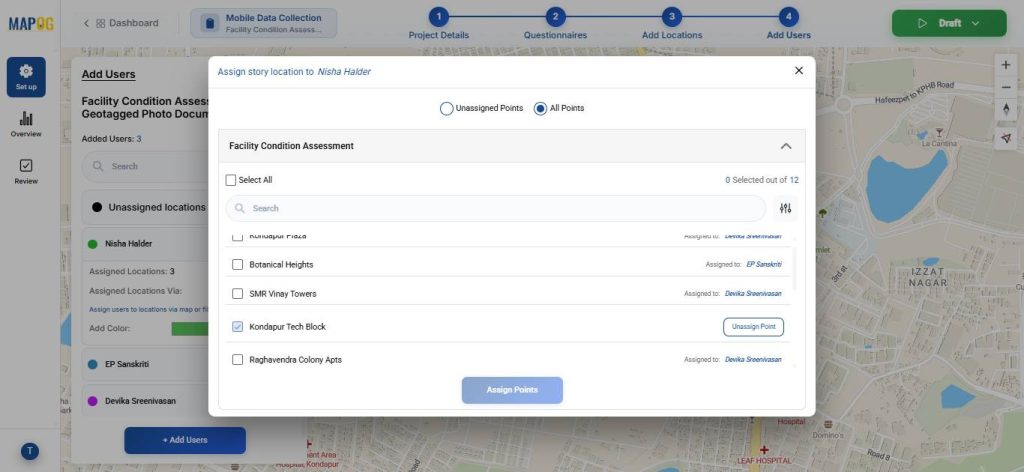Click the Unassign Point button

click(x=753, y=327)
